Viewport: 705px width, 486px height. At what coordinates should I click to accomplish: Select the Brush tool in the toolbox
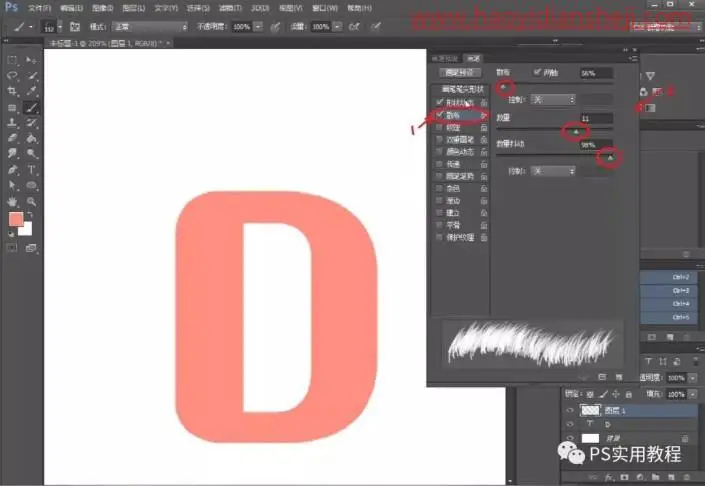point(31,107)
